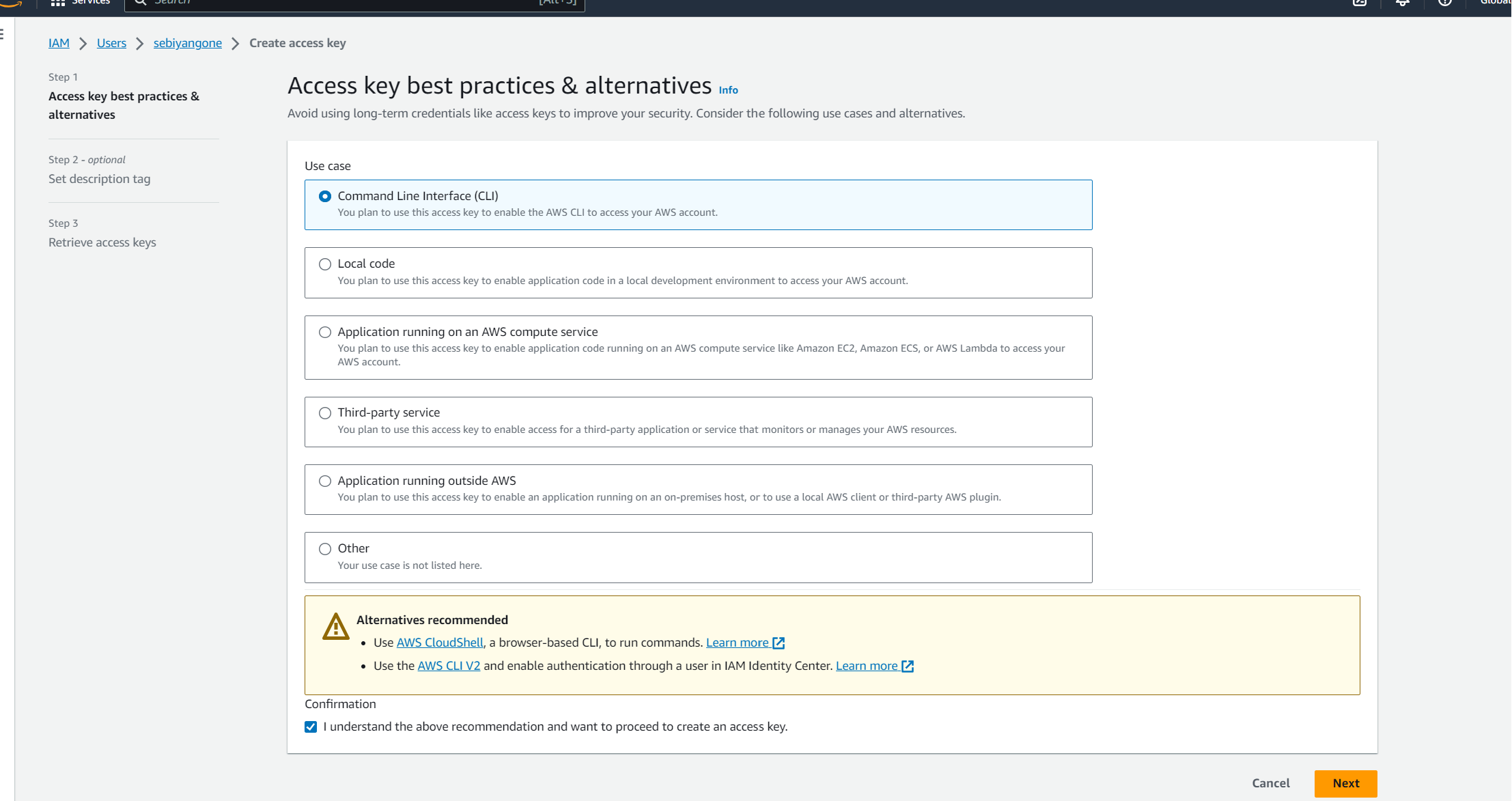Open the help question mark icon

tap(1444, 3)
